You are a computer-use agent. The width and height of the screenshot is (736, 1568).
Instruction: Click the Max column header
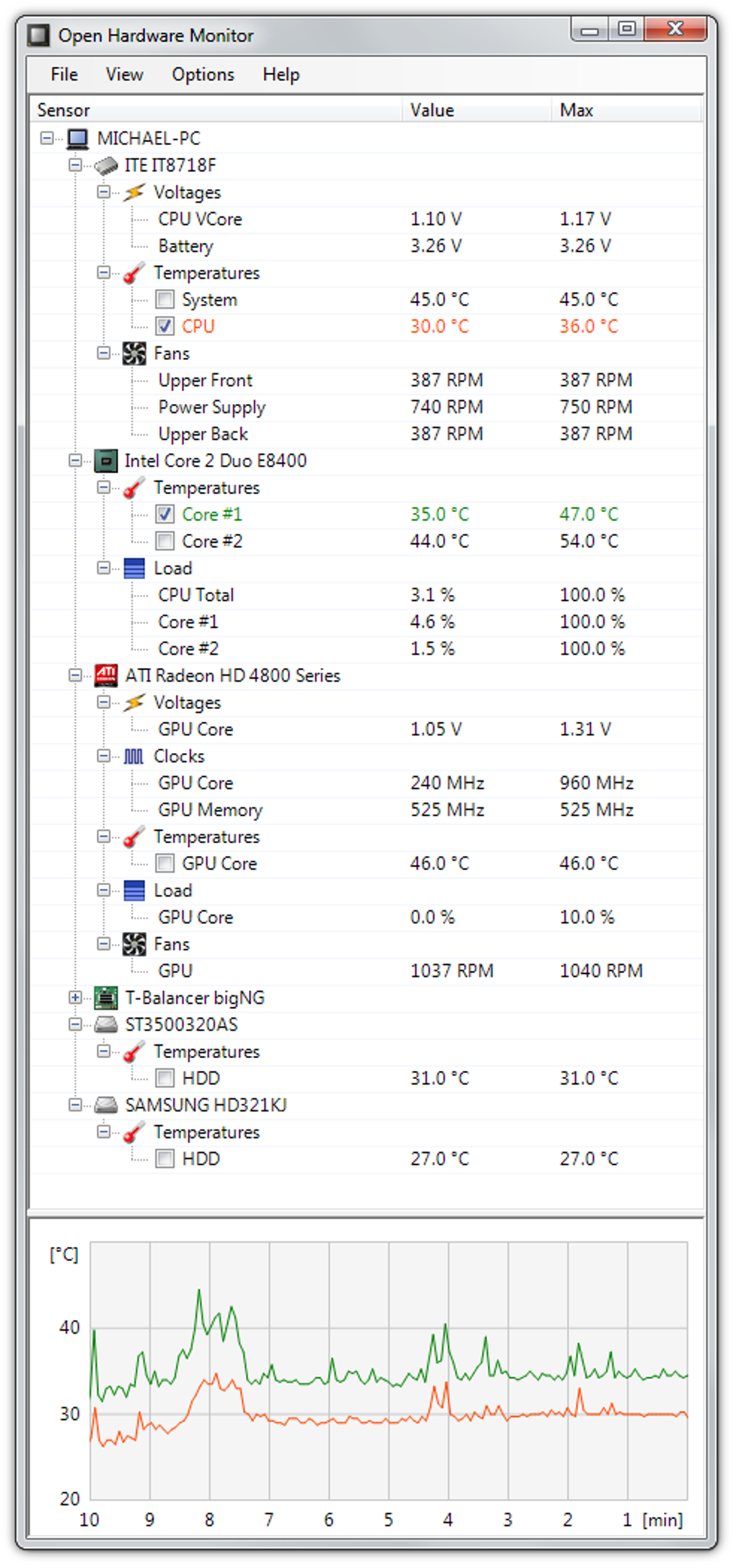click(577, 110)
